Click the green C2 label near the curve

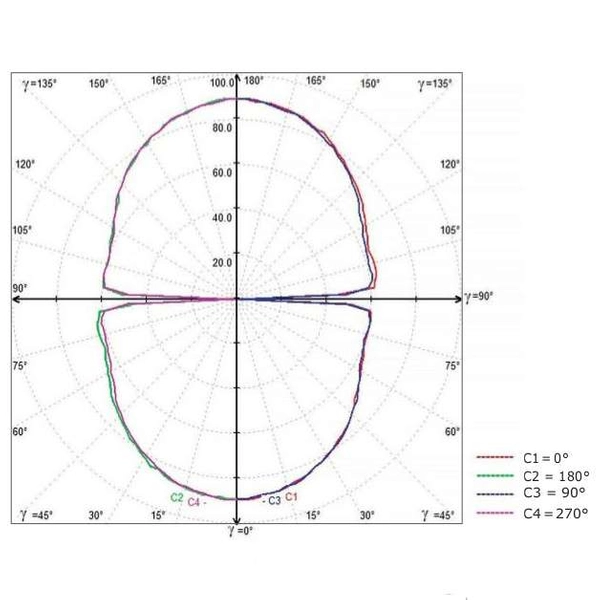[x=176, y=497]
